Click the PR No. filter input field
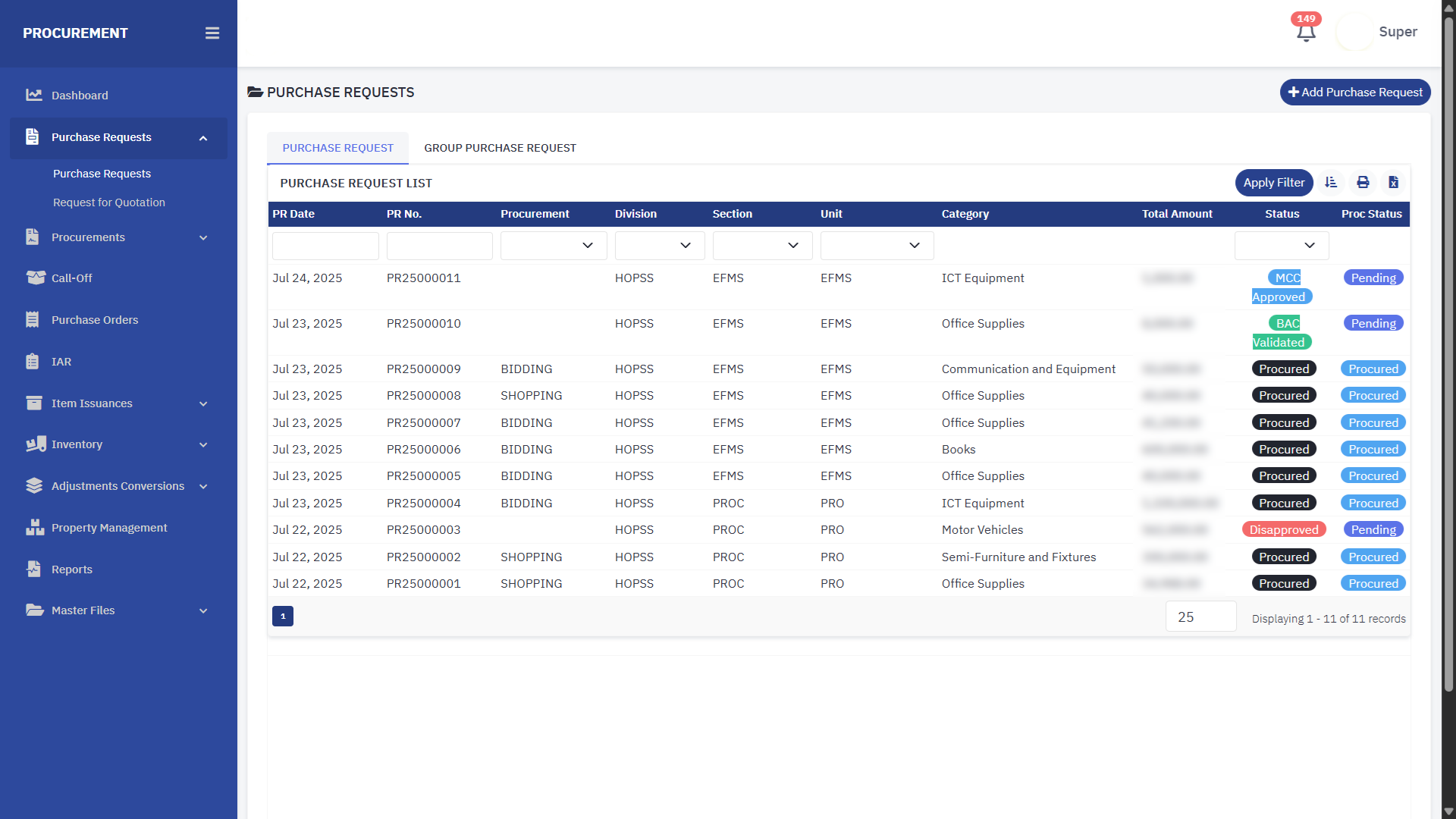 [439, 246]
